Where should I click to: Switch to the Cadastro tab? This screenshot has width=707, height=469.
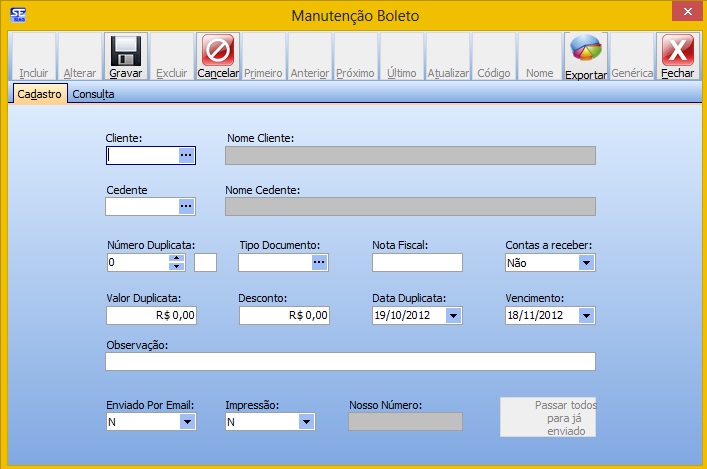40,94
